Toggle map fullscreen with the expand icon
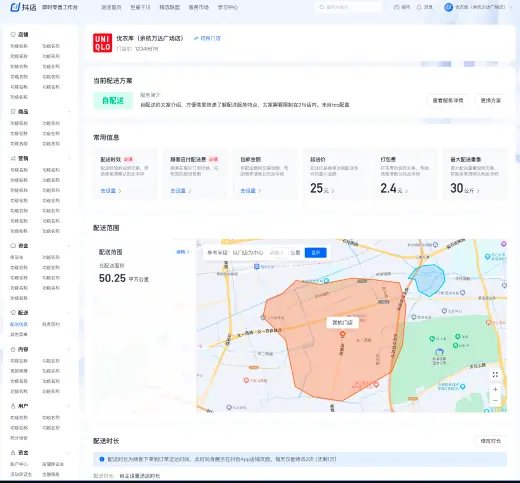 pyautogui.click(x=495, y=375)
